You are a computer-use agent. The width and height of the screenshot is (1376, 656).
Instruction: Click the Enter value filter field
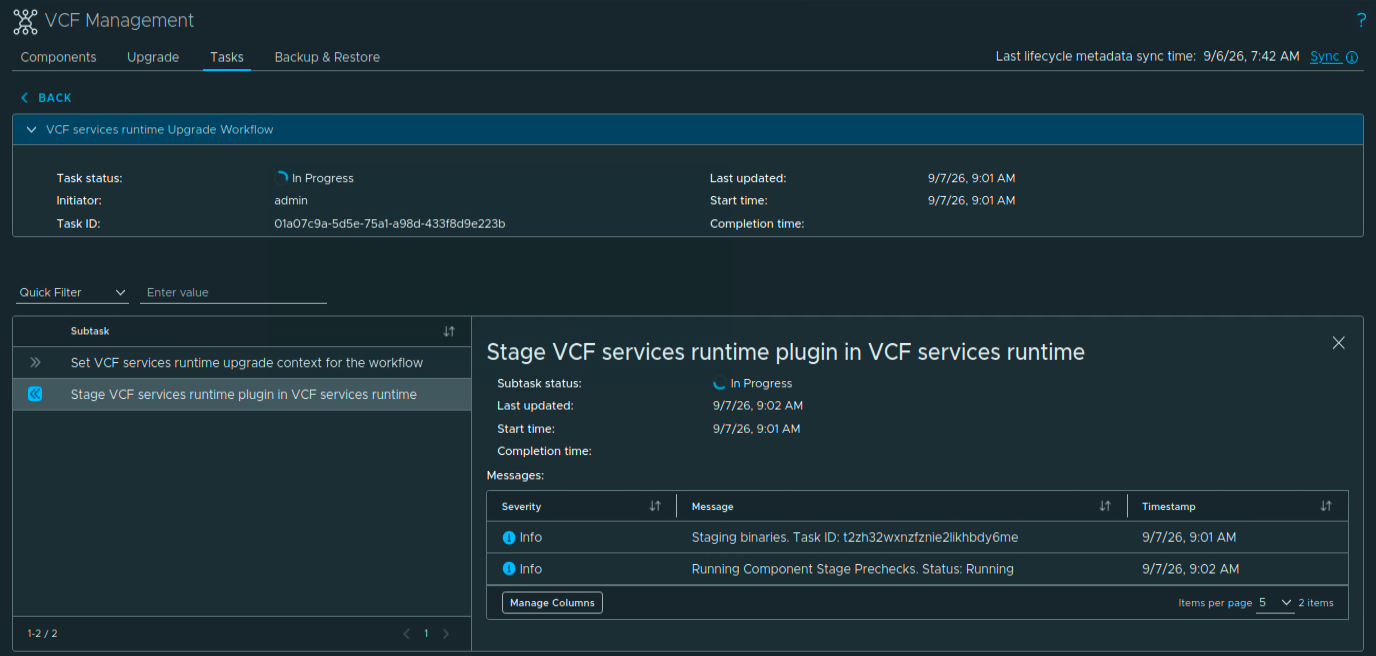coord(233,293)
